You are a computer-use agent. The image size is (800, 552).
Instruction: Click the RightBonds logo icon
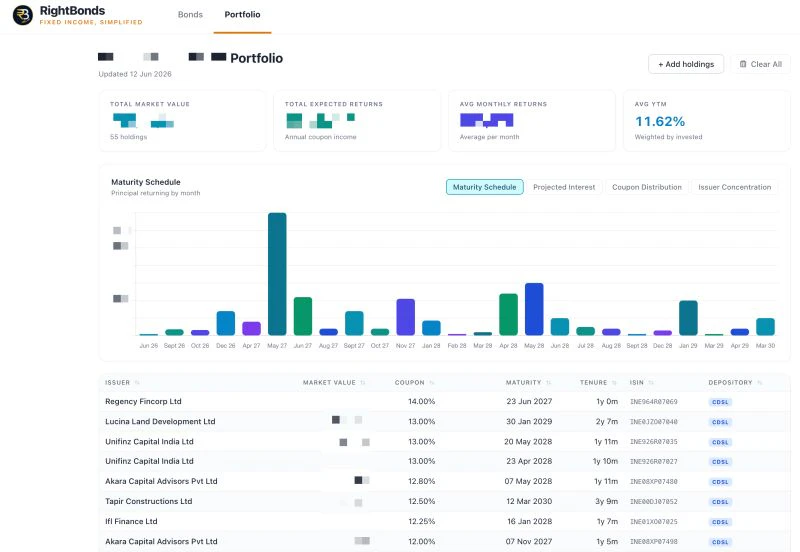(x=23, y=15)
